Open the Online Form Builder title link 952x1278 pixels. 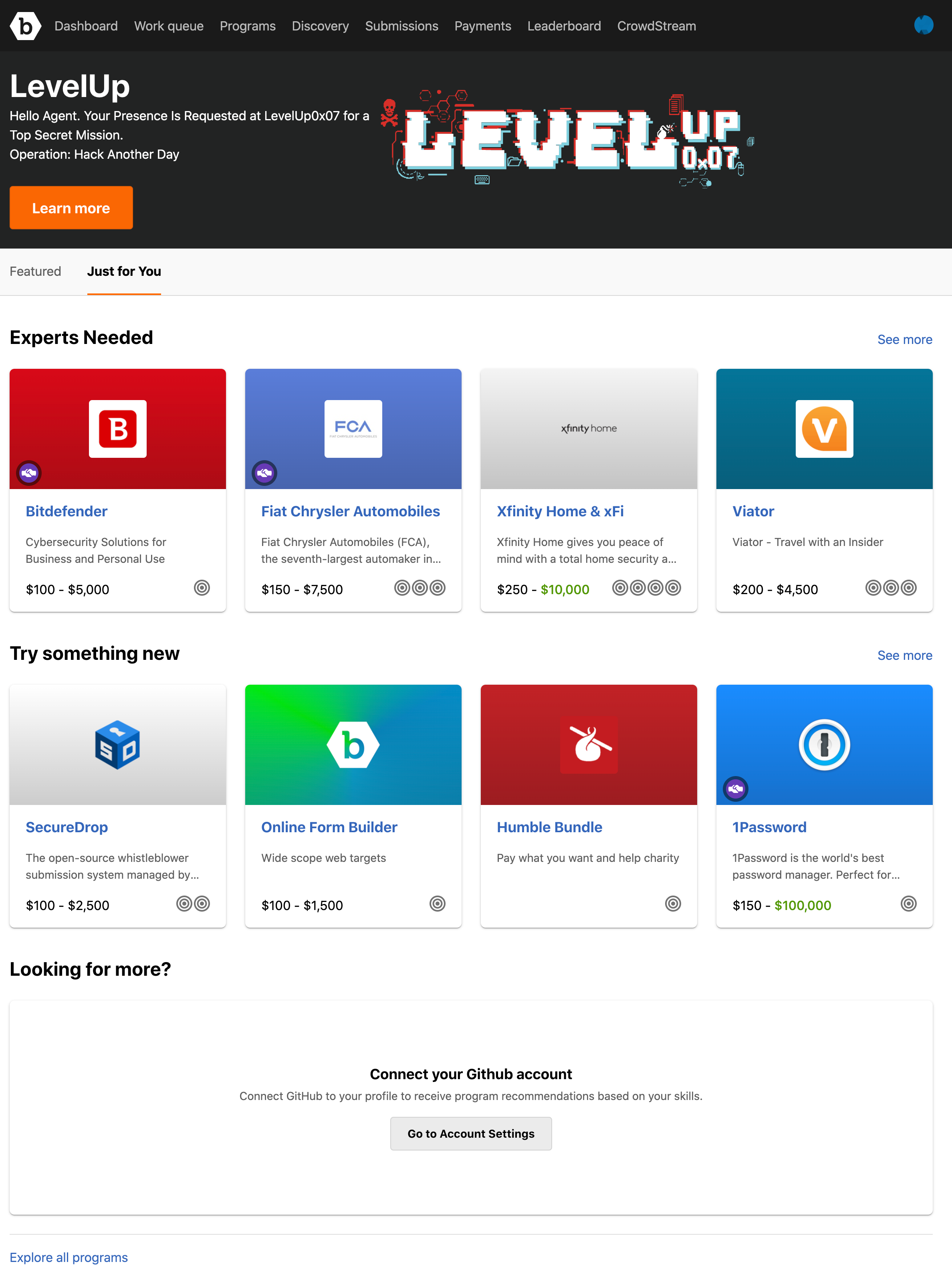[x=329, y=827]
